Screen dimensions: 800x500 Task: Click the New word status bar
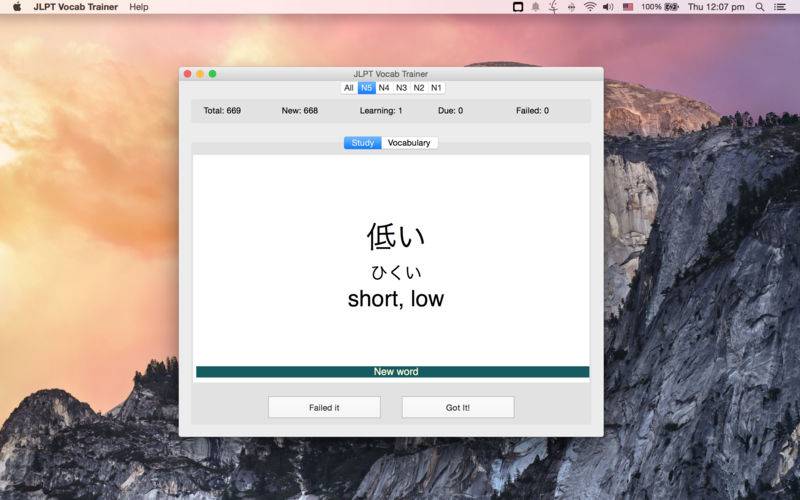[393, 372]
